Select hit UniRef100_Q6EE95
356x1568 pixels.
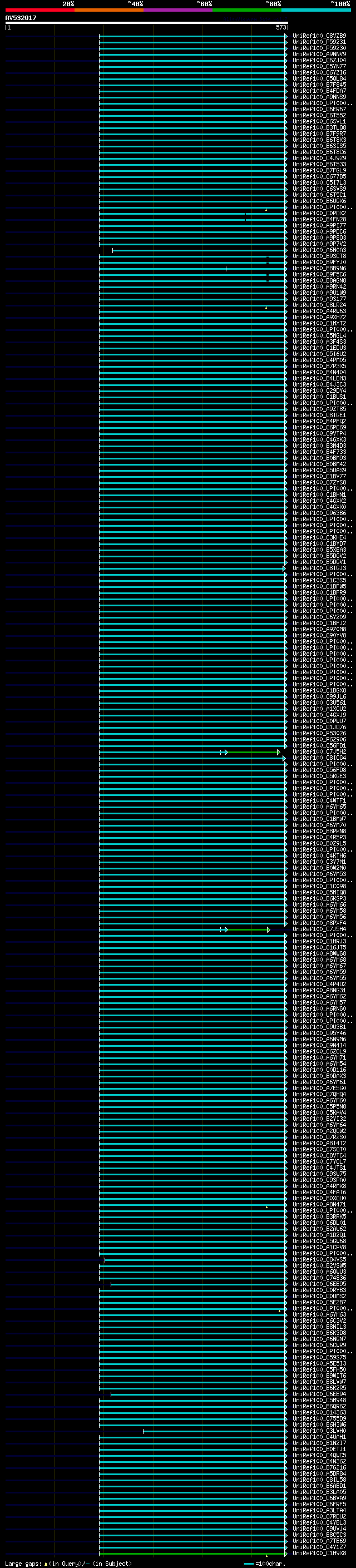(319, 1284)
